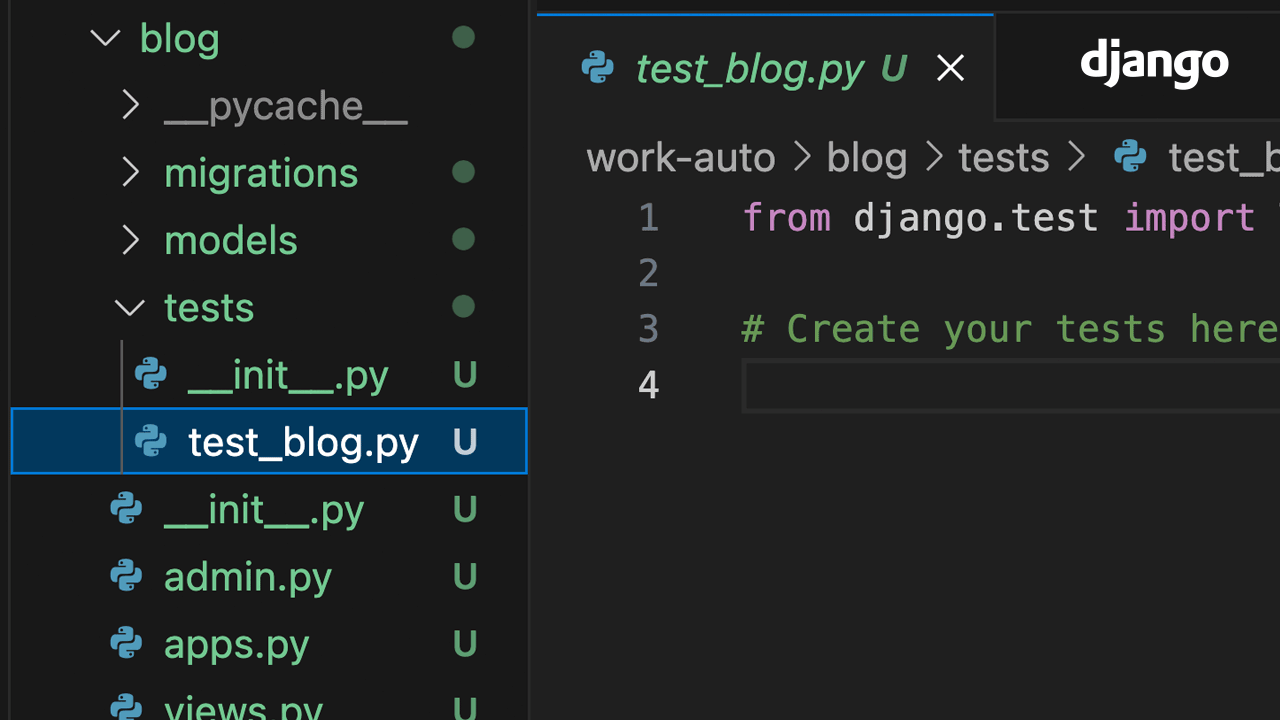
Task: Click line number 3 in the editor
Action: tap(648, 328)
